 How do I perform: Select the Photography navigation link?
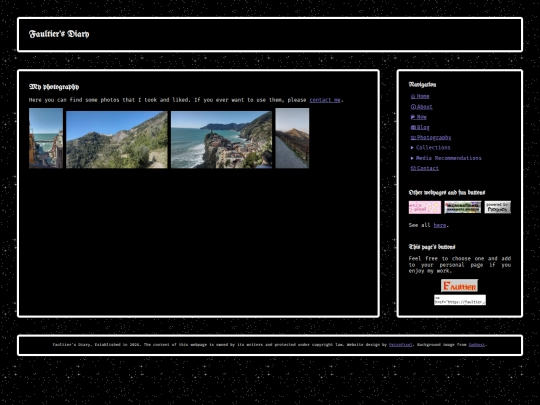tap(431, 137)
